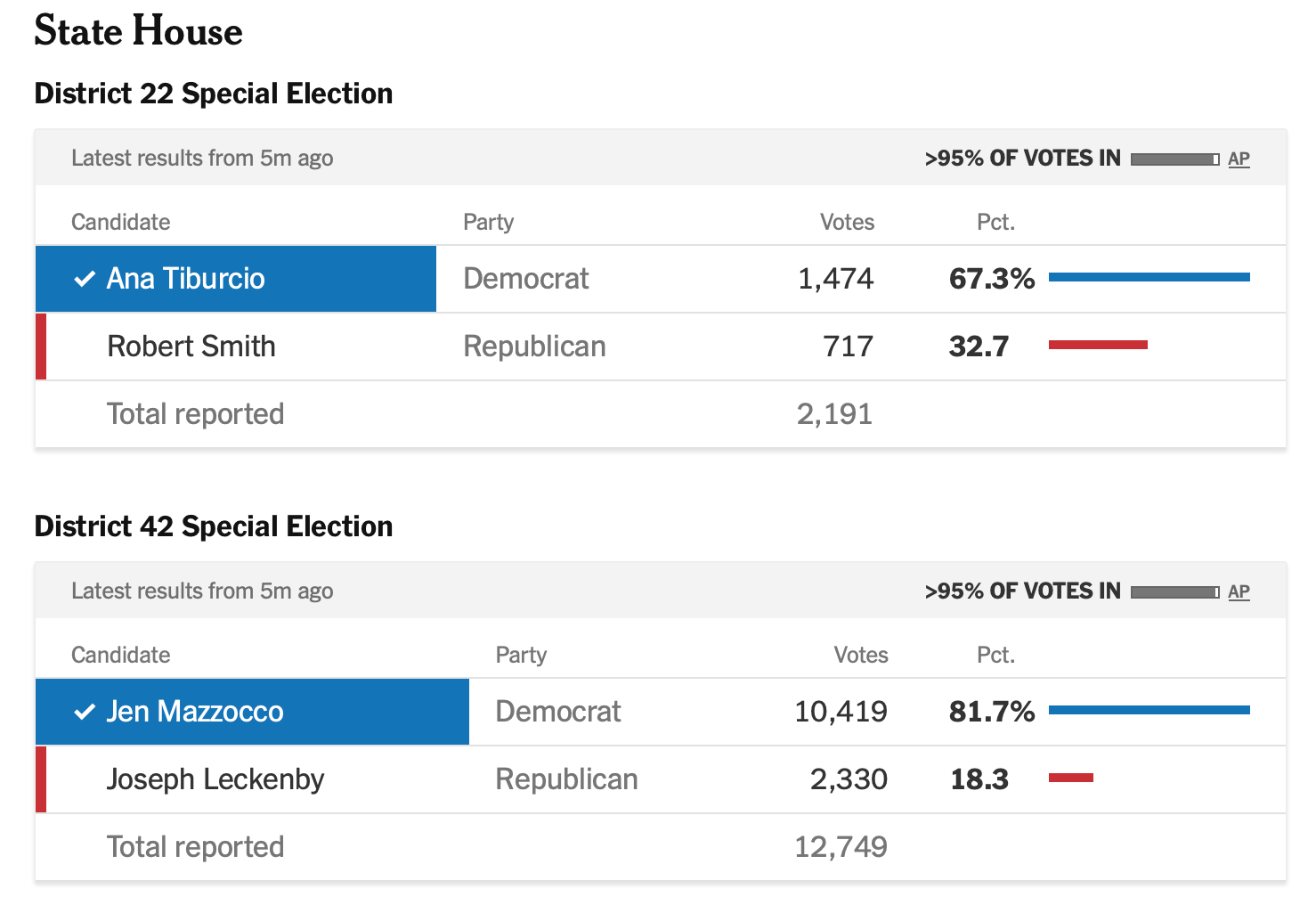Click the District 42 Special Election heading
The width and height of the screenshot is (1316, 905).
tap(214, 526)
